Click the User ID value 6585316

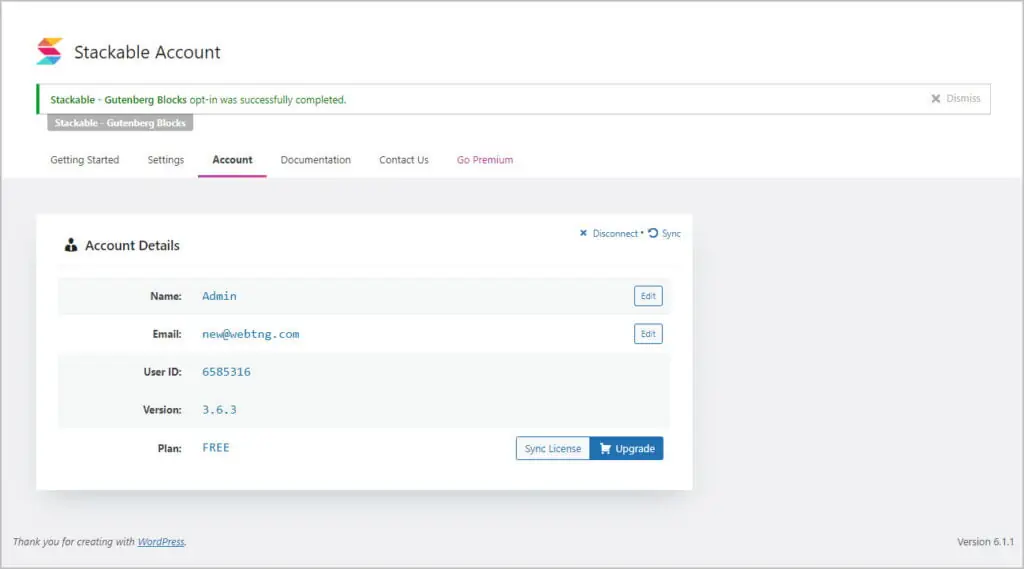(x=226, y=372)
